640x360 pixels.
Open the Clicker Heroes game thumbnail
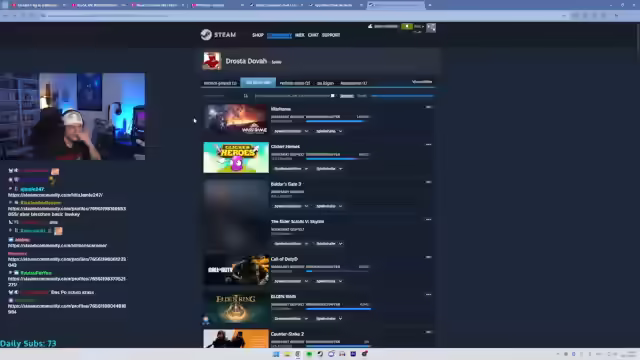[236, 158]
